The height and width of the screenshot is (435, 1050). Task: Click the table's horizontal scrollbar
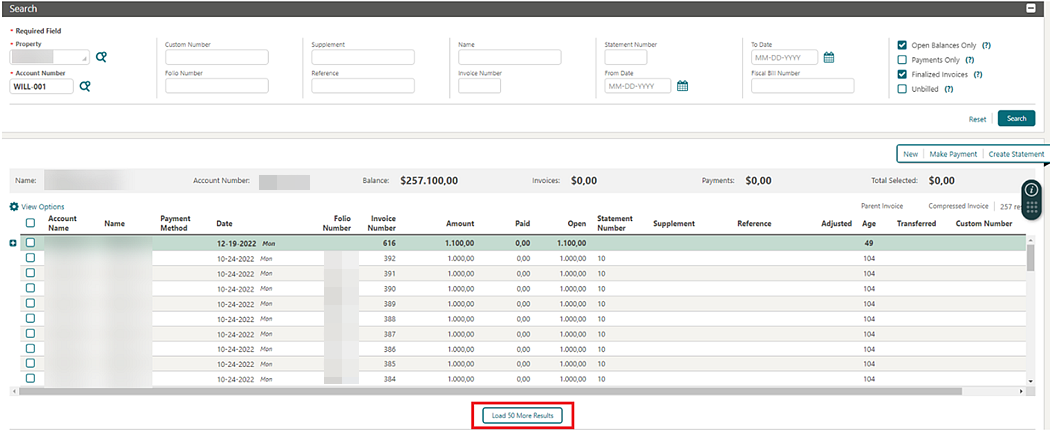[x=490, y=391]
